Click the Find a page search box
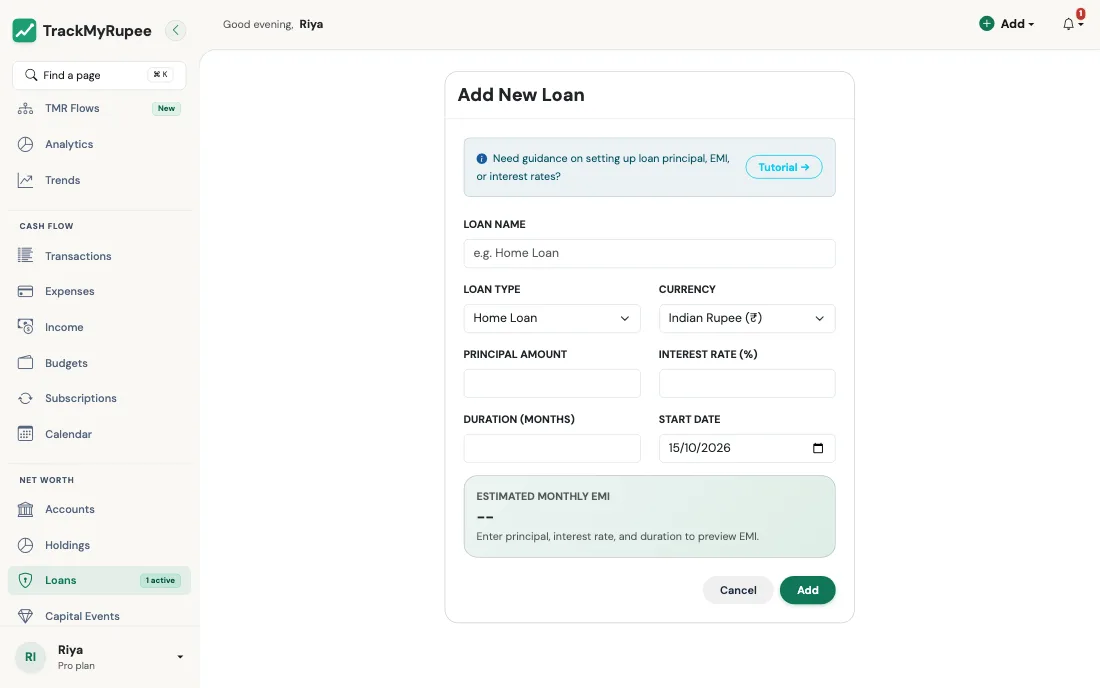The image size is (1100, 688). [99, 75]
